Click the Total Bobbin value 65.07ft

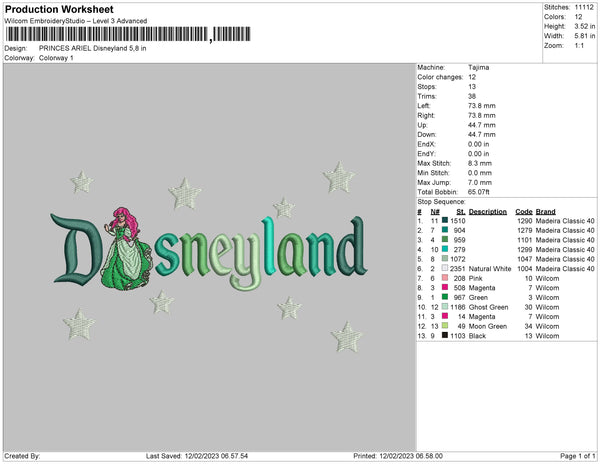[x=479, y=192]
